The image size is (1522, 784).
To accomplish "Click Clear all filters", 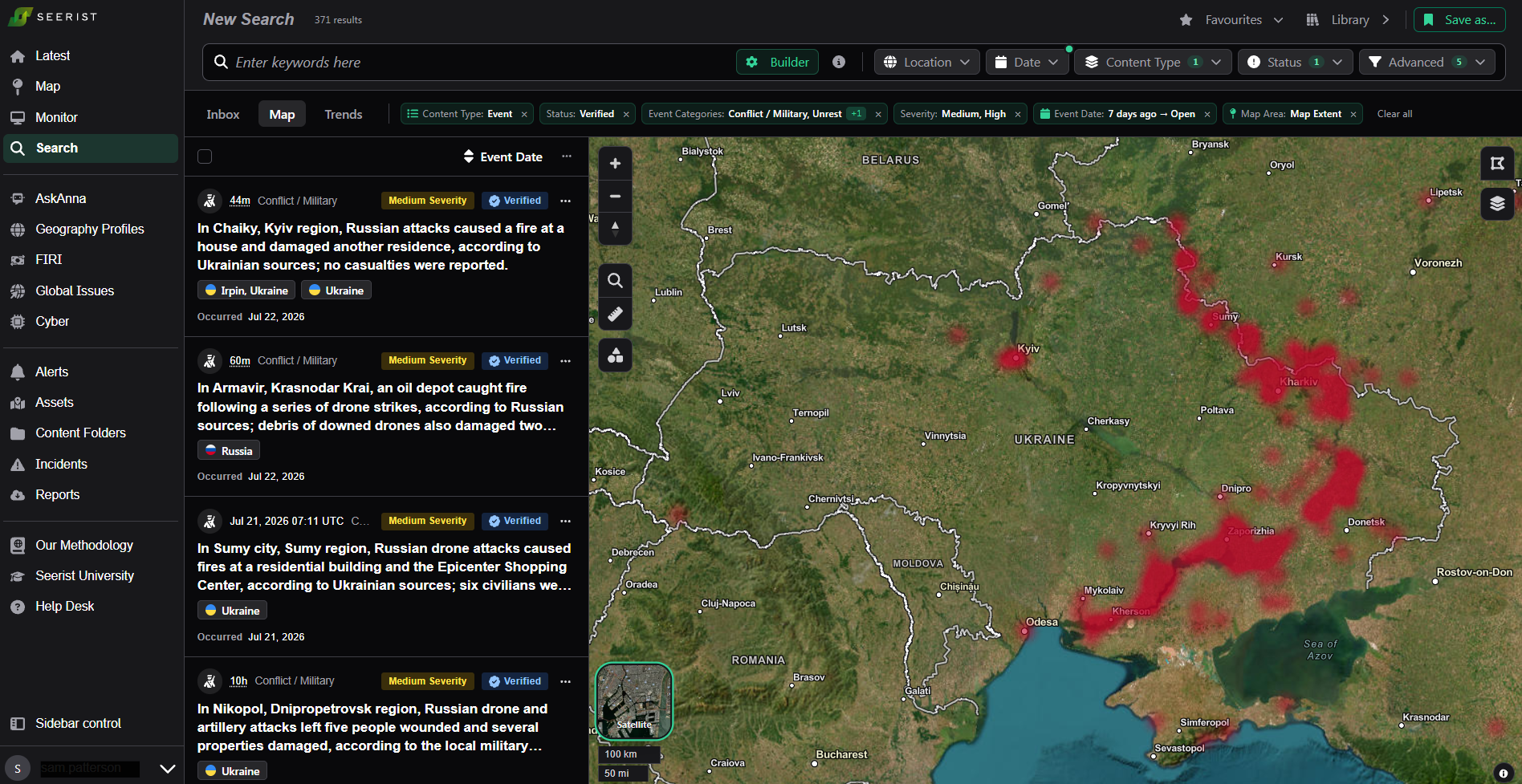I will 1394,114.
